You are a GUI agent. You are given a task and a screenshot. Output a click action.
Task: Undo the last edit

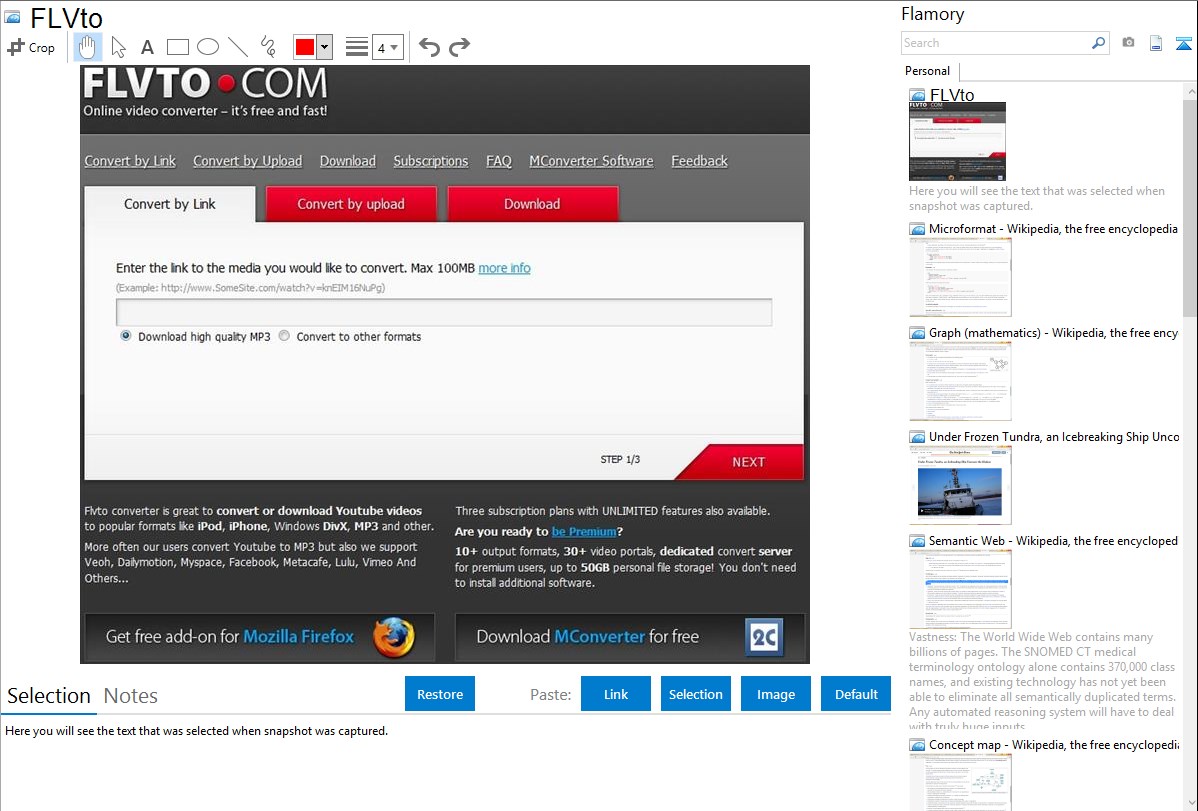coord(429,47)
